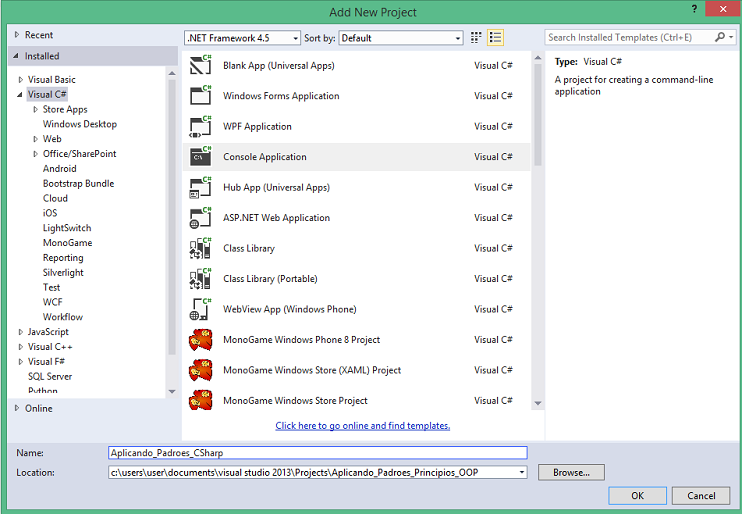Expand the Recent section
Screen dimensions: 742x514
17,35
